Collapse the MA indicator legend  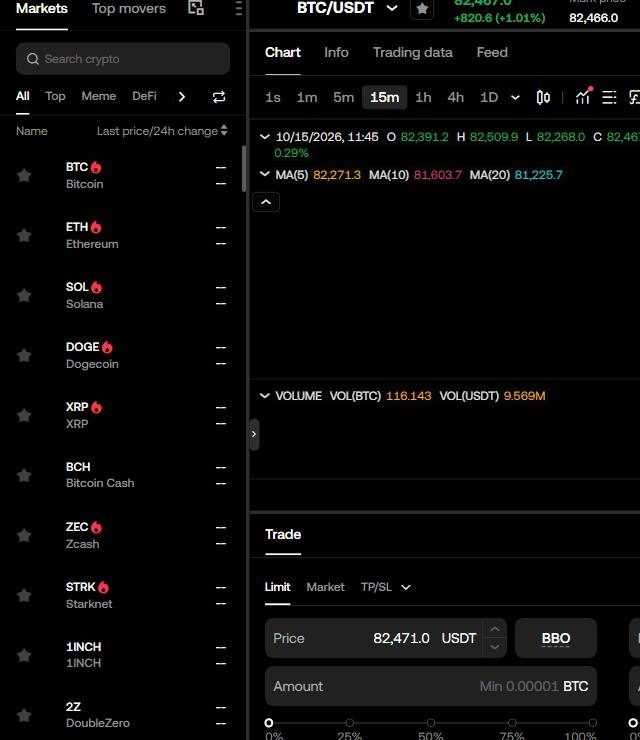(265, 174)
